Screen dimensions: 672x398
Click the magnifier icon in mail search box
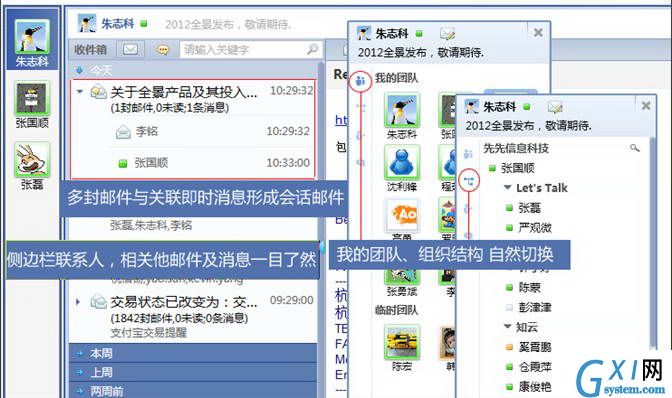pos(313,49)
